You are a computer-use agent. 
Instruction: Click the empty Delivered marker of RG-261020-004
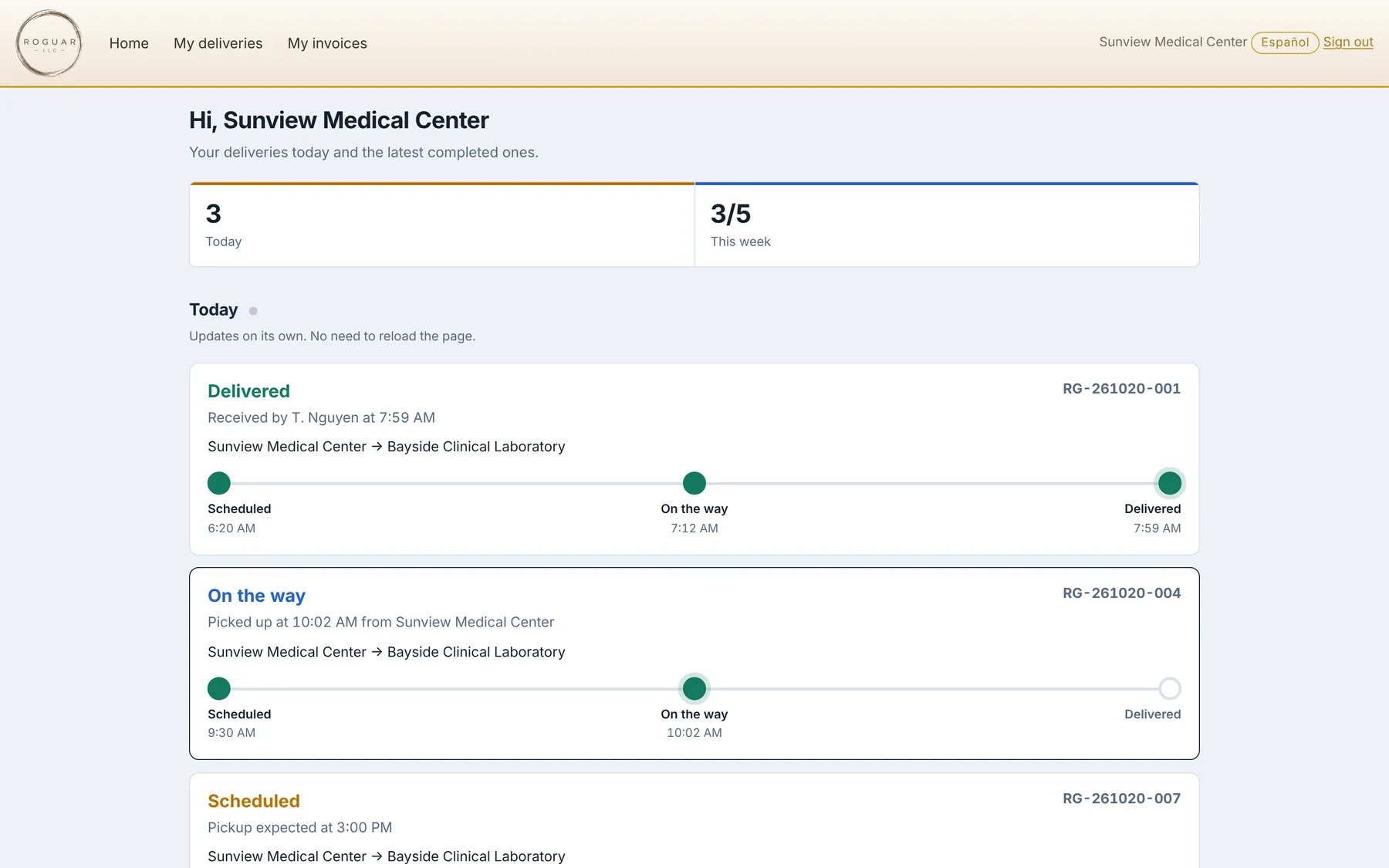1170,688
